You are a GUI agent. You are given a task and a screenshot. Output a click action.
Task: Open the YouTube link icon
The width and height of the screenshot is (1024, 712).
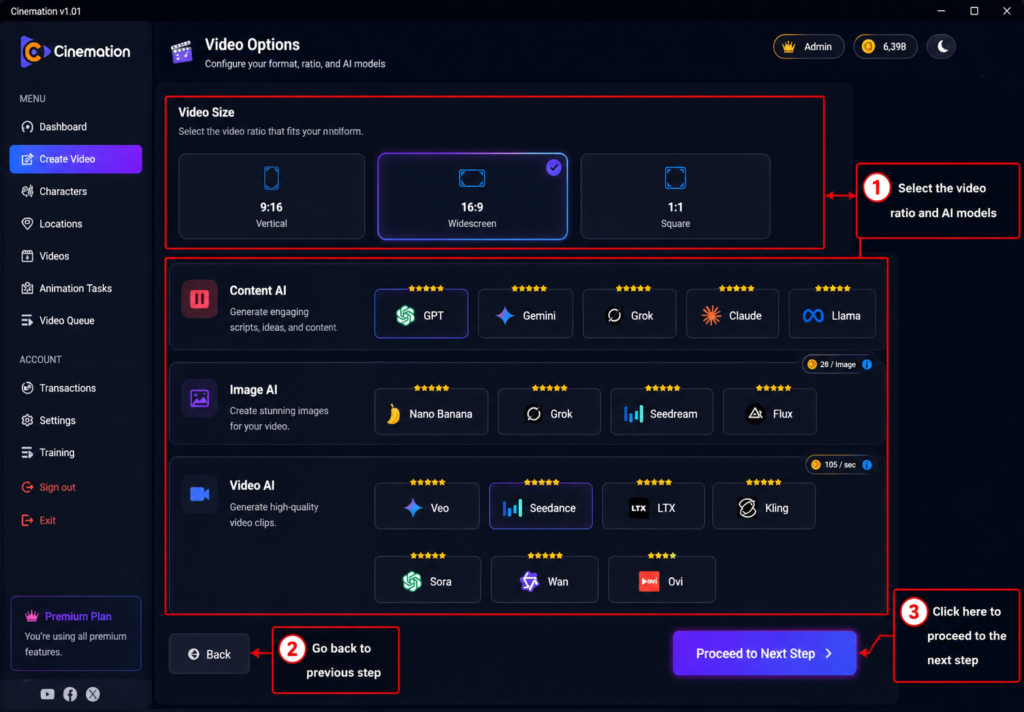tap(47, 694)
